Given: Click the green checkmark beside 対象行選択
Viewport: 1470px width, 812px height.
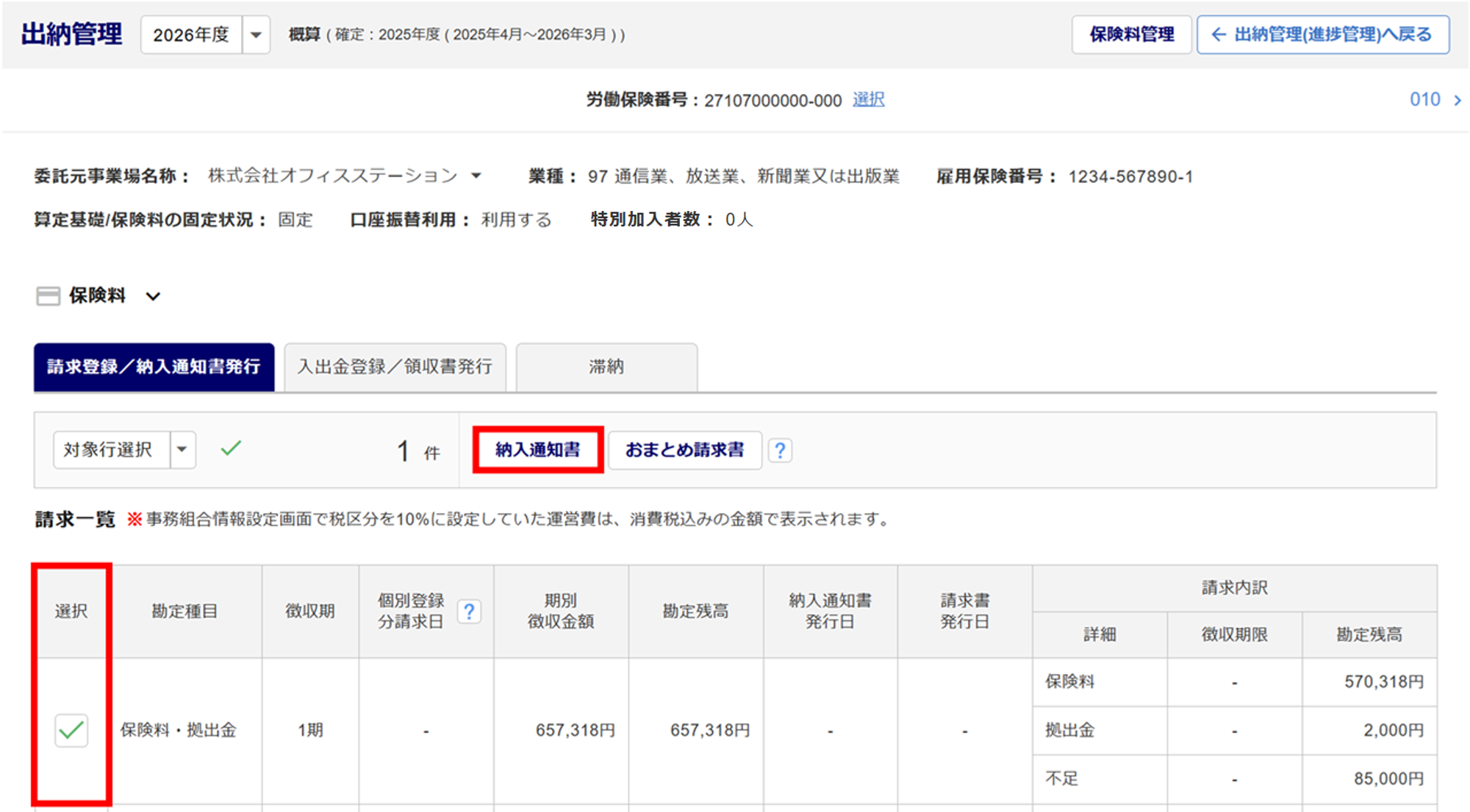Looking at the screenshot, I should [x=231, y=448].
